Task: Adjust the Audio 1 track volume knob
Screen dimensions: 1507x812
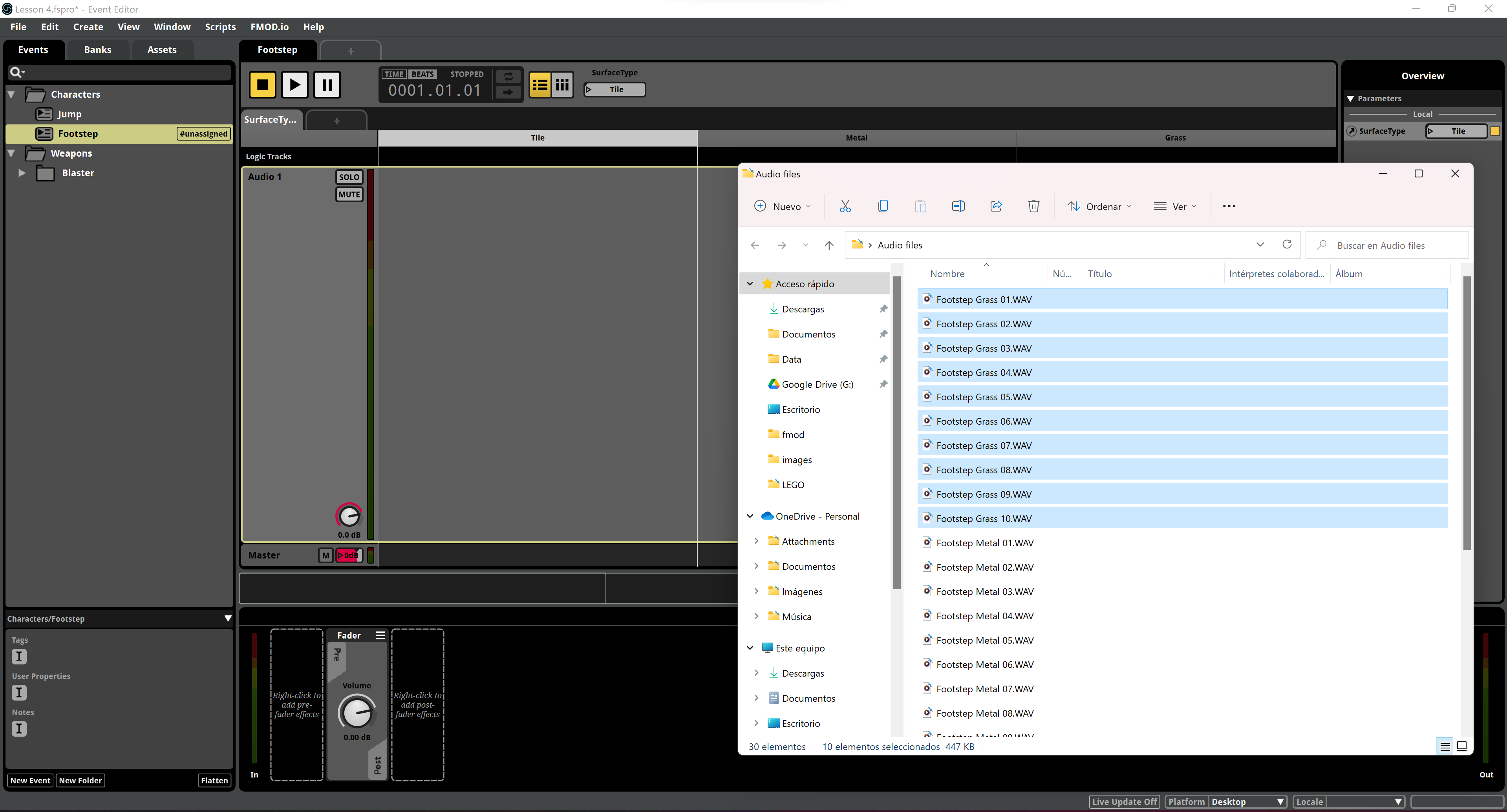Action: pyautogui.click(x=349, y=516)
